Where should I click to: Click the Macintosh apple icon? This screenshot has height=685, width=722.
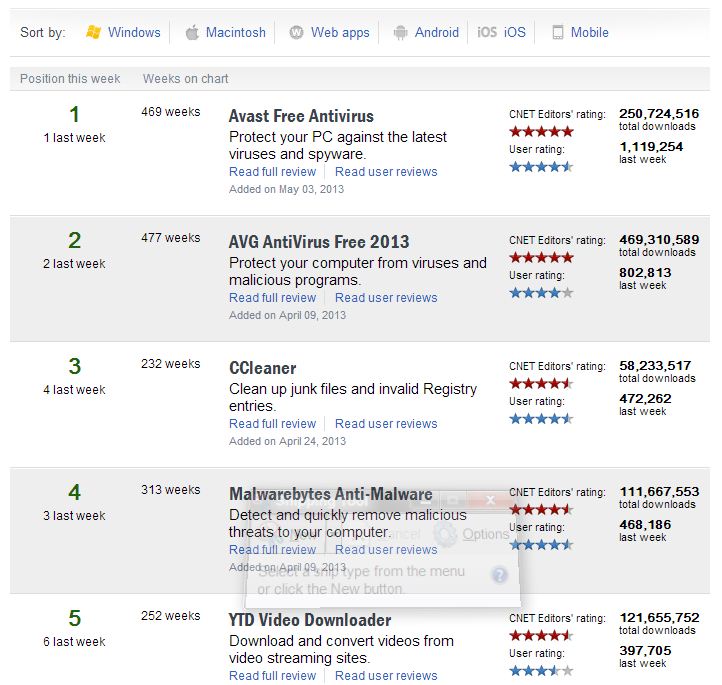[x=192, y=32]
